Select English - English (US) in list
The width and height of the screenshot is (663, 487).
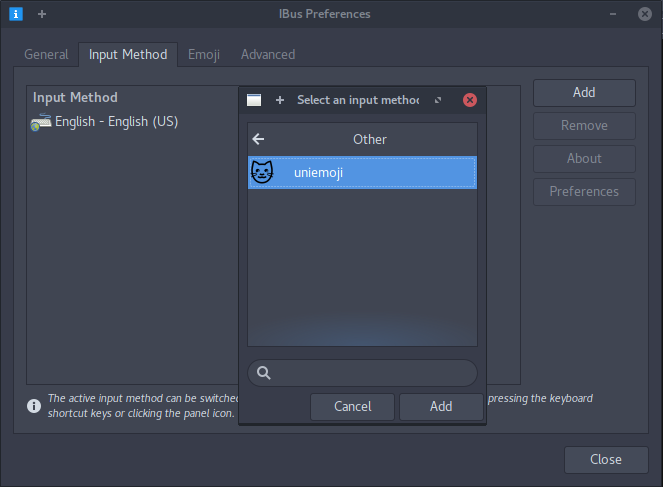pyautogui.click(x=116, y=122)
